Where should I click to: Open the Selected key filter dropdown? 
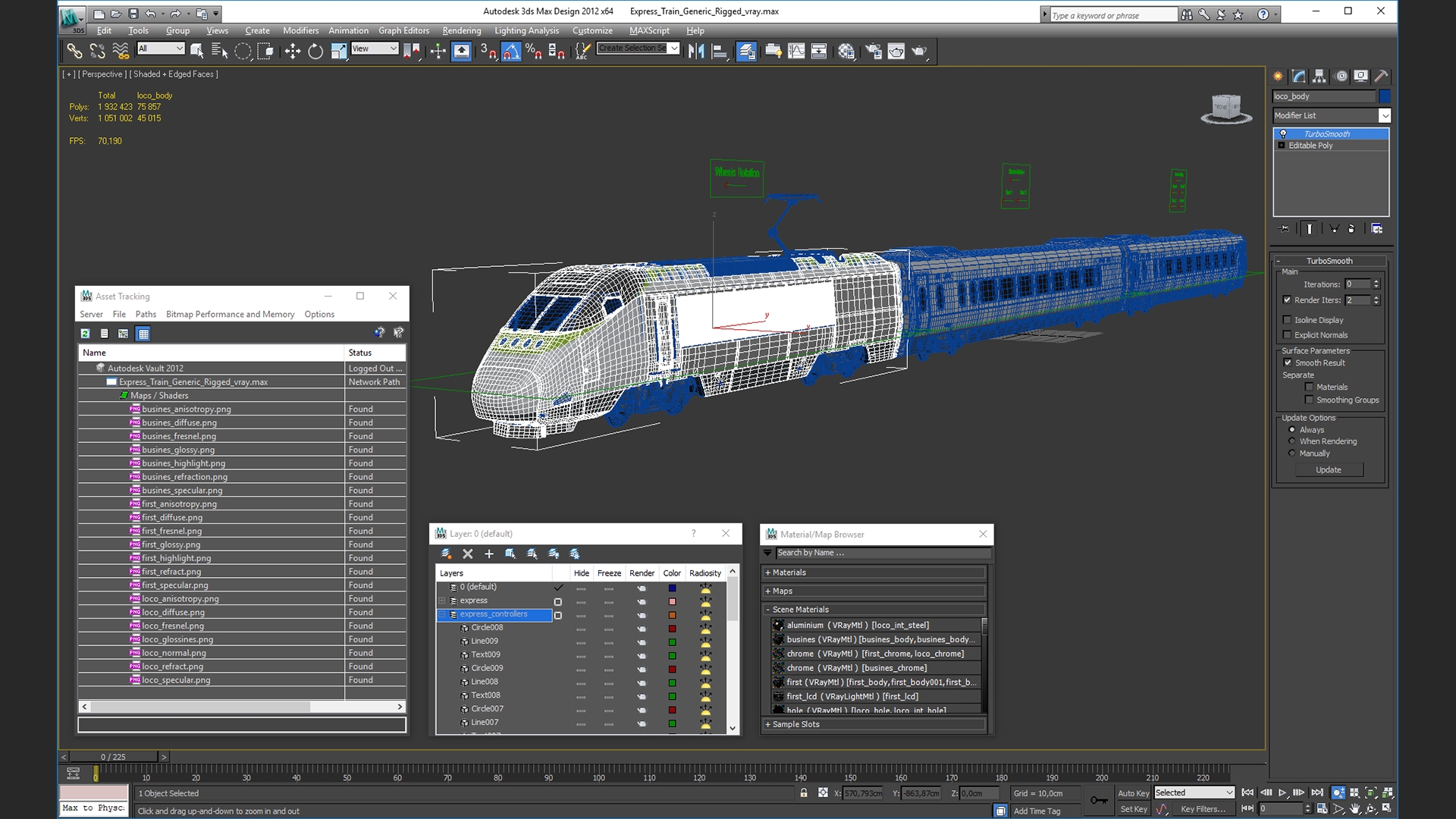1194,792
